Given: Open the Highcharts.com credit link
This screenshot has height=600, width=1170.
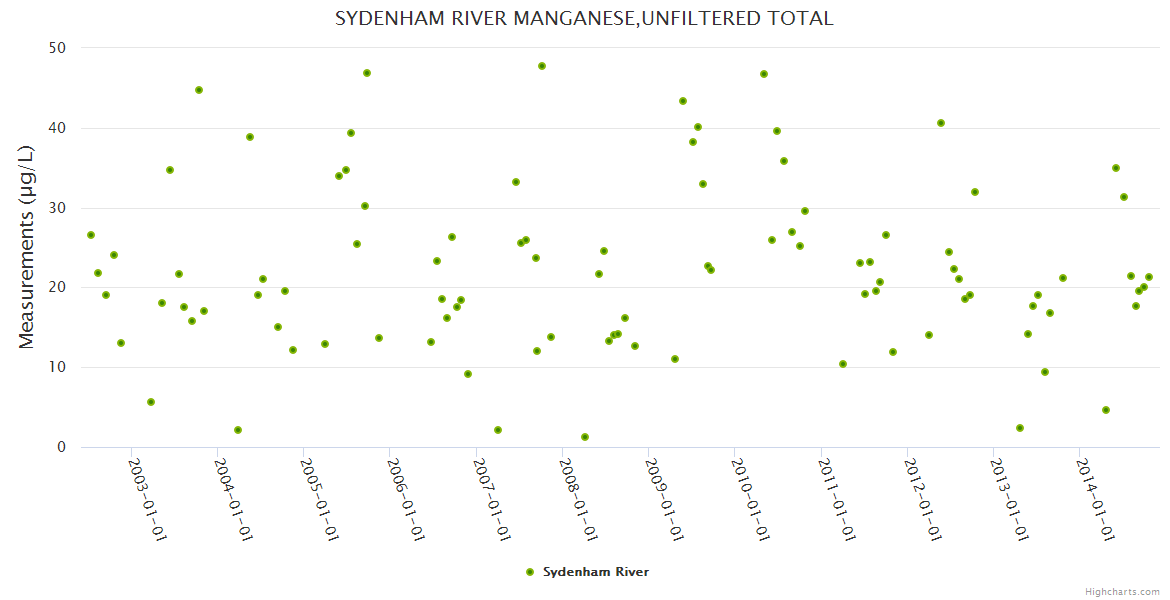Looking at the screenshot, I should click(x=1122, y=591).
